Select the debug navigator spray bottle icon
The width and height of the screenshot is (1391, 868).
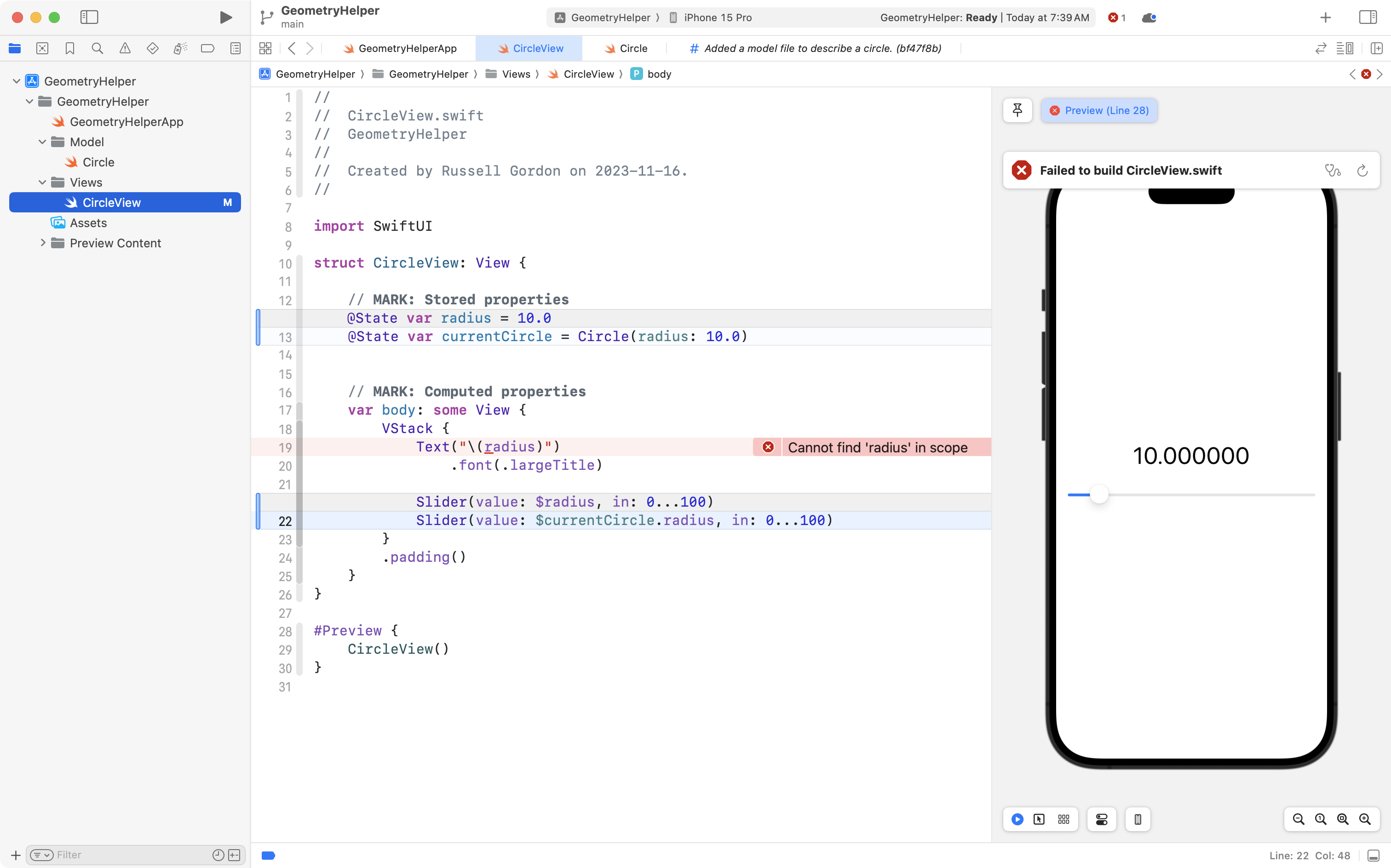[x=180, y=48]
